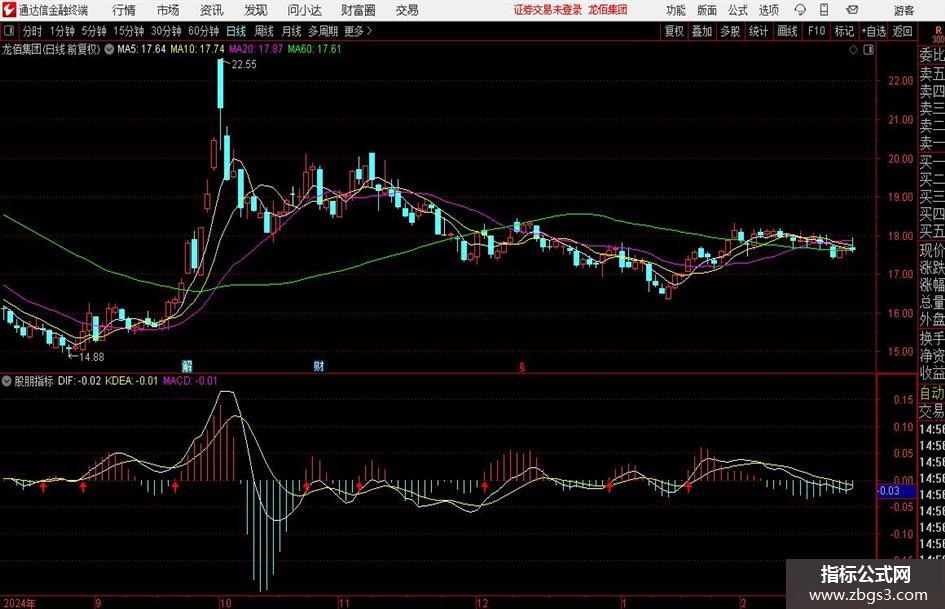Open the 资讯 menu
945x609 pixels.
click(212, 10)
